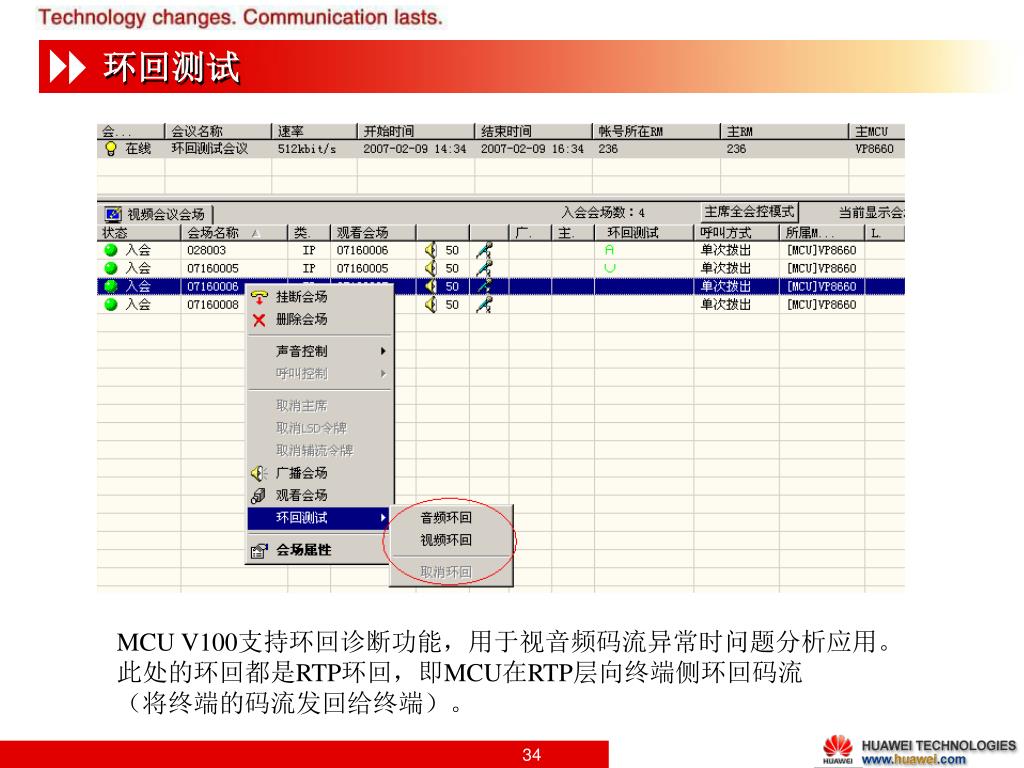Click the 速率 column header
The width and height of the screenshot is (1024, 768).
pos(314,131)
